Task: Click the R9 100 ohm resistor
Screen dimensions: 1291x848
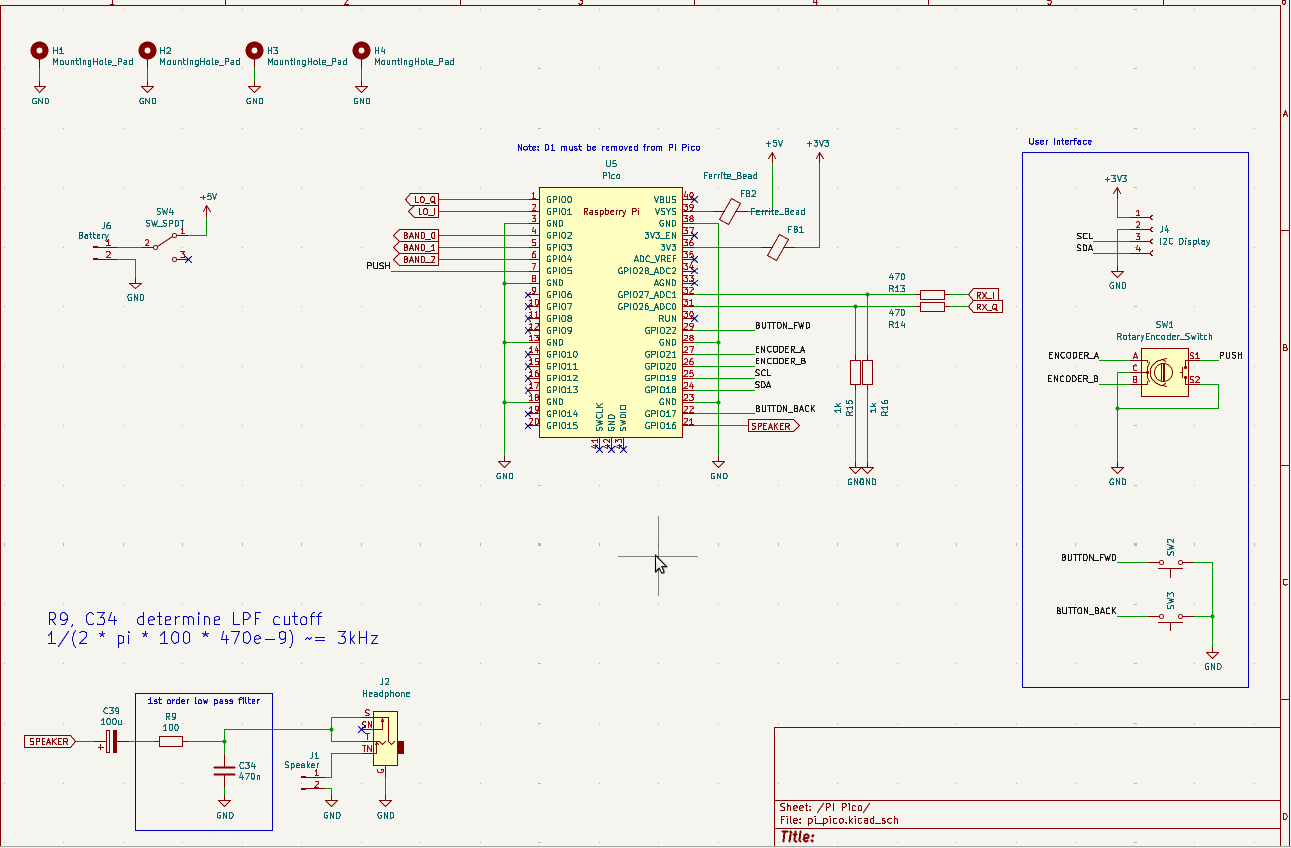Action: [x=171, y=741]
